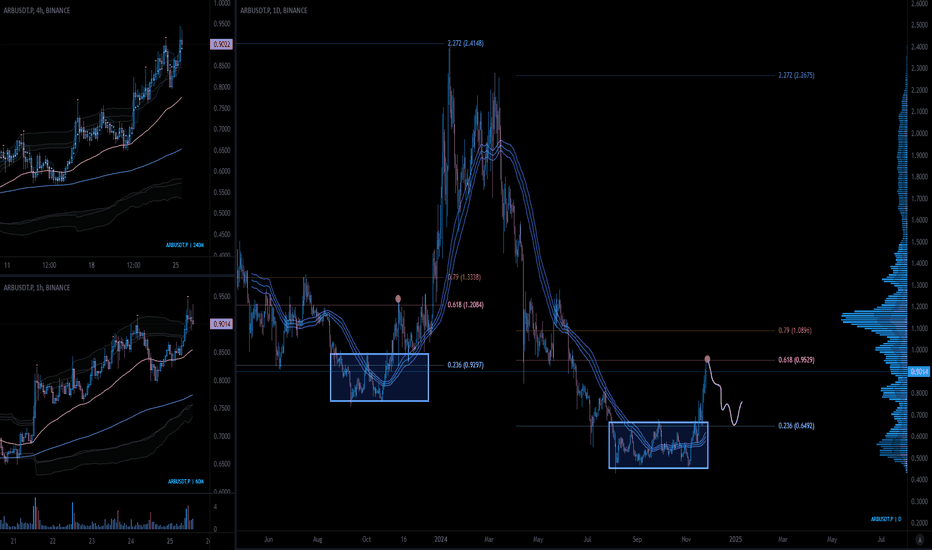Screen dimensions: 932x550
Task: Select the ARBUSDT.P, 1h, BINANCE chart title
Action: pyautogui.click(x=37, y=287)
